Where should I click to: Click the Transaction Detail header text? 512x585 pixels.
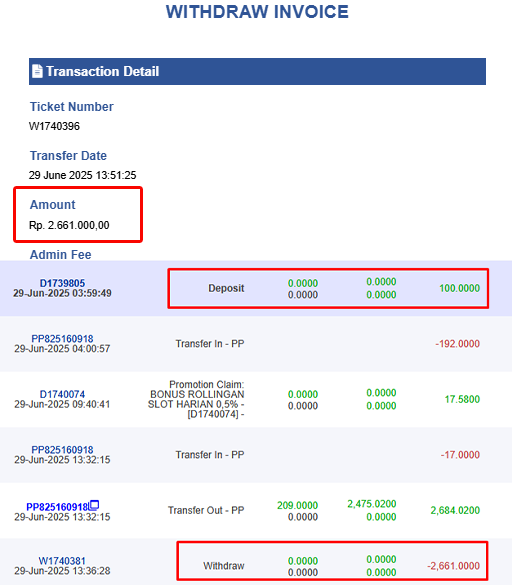pyautogui.click(x=103, y=71)
